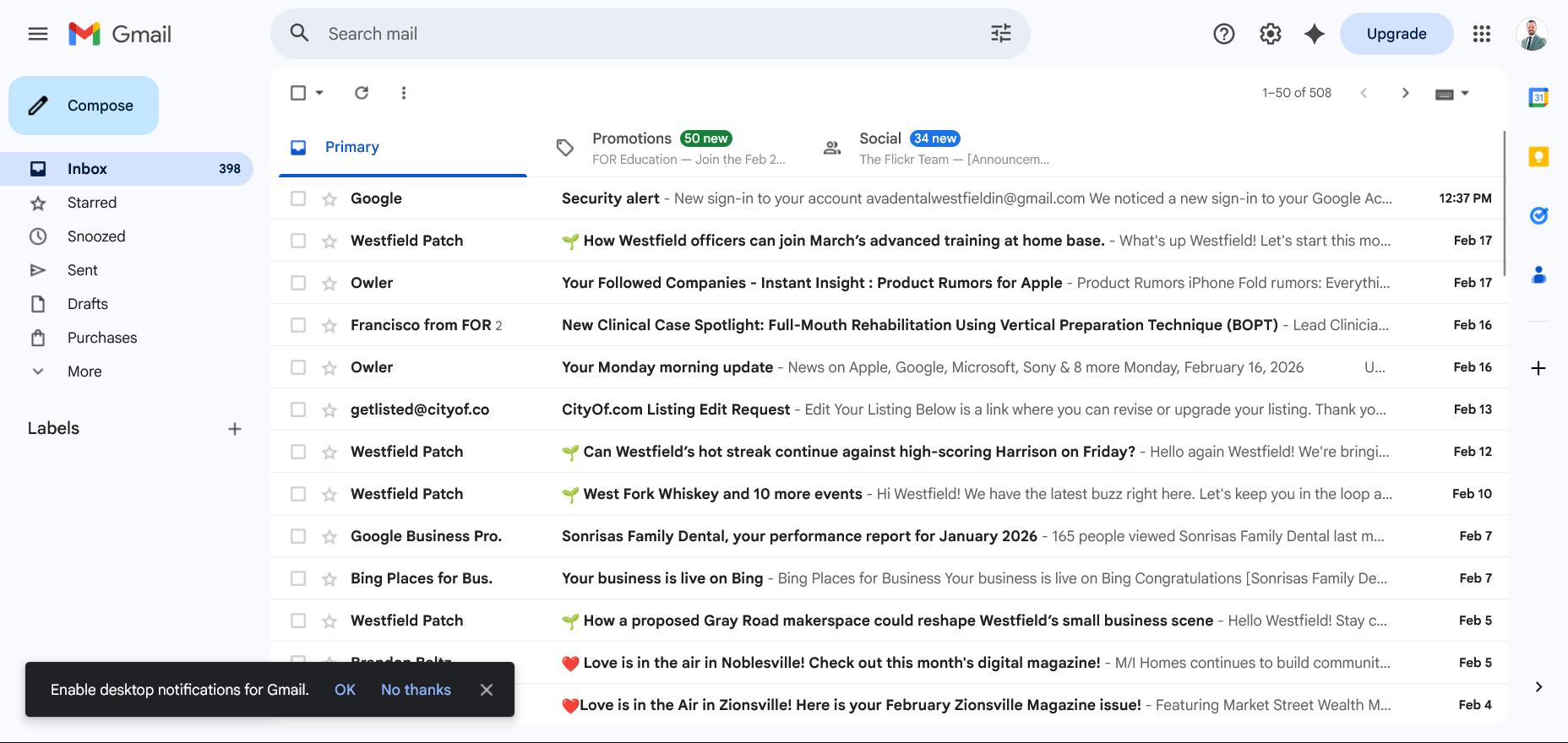The height and width of the screenshot is (743, 1568).
Task: Open the Snoozed folder
Action: [x=127, y=236]
